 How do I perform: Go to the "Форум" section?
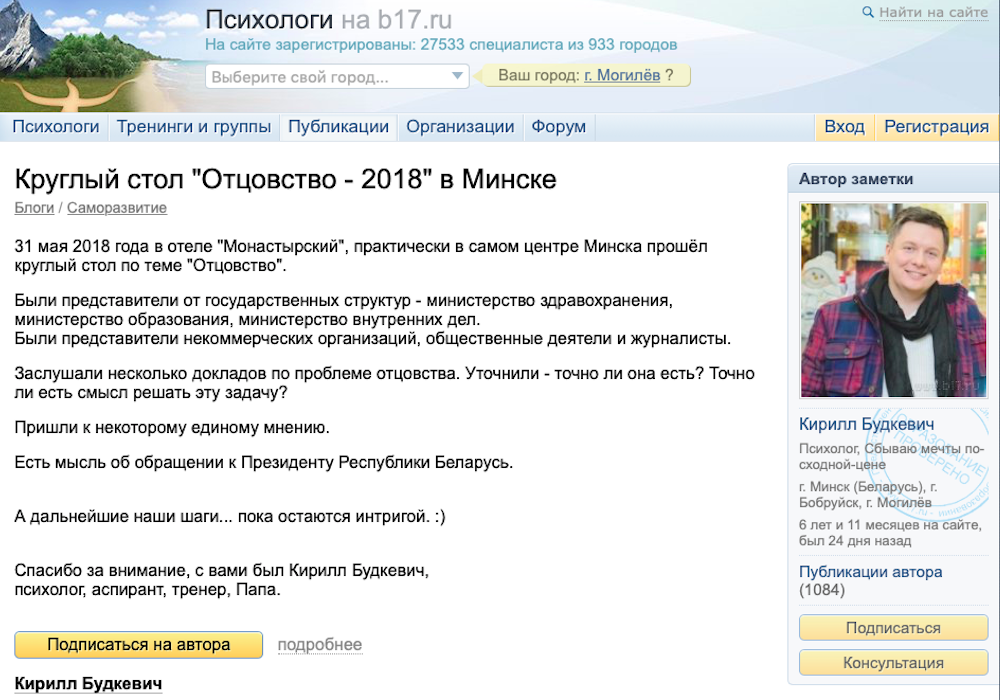point(558,127)
